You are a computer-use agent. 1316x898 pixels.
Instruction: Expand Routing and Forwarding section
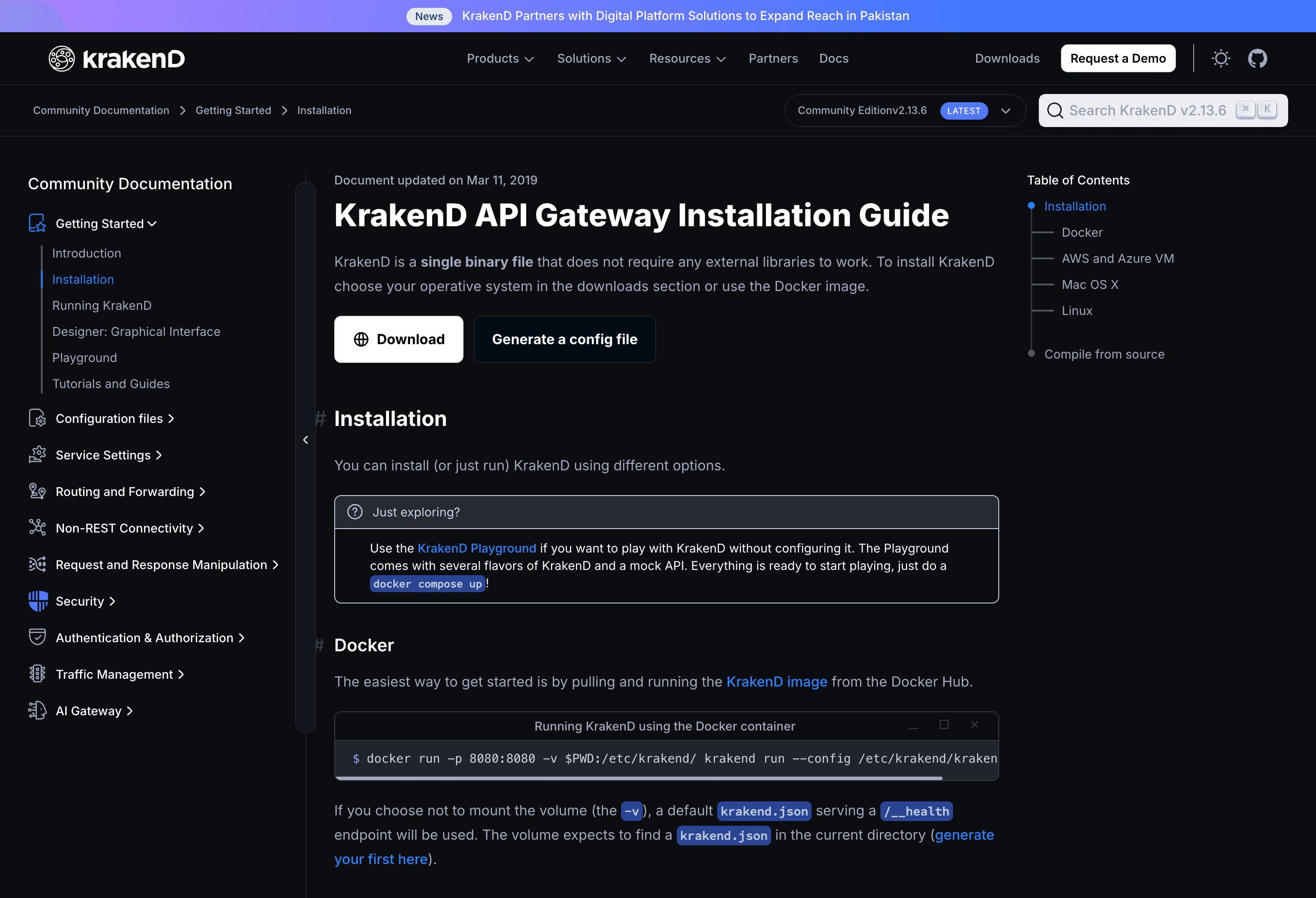tap(130, 492)
